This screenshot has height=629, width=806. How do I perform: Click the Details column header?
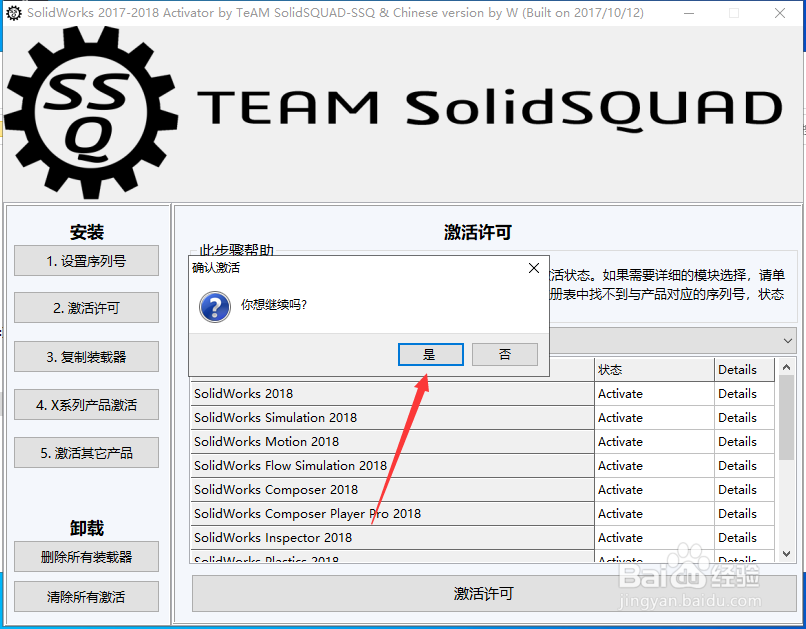click(x=744, y=369)
